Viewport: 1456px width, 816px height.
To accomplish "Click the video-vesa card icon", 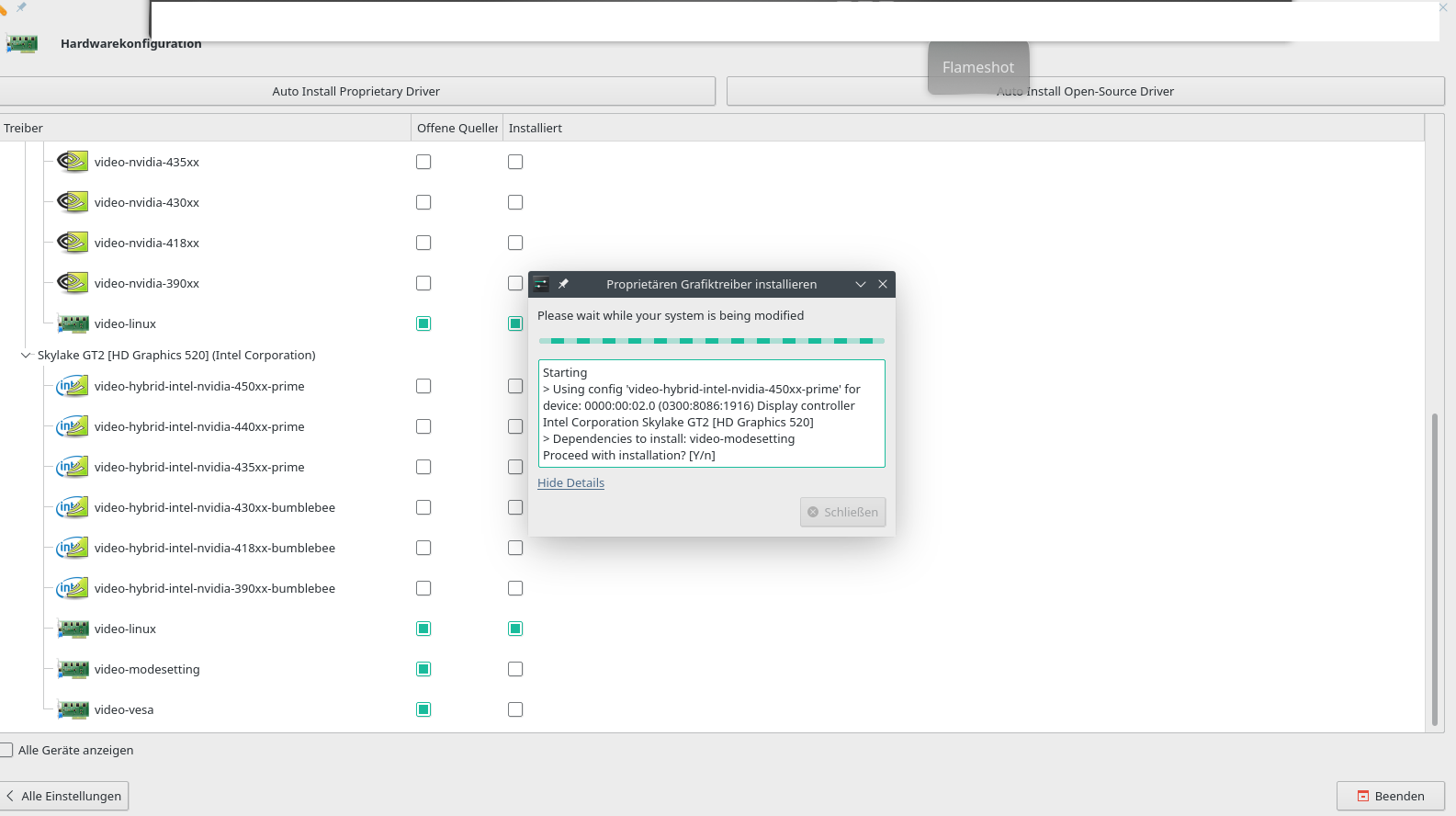I will (73, 709).
